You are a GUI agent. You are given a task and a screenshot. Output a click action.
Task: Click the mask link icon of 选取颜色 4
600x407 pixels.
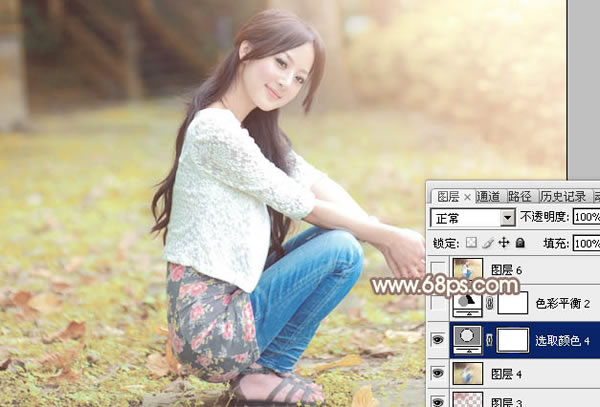click(489, 340)
